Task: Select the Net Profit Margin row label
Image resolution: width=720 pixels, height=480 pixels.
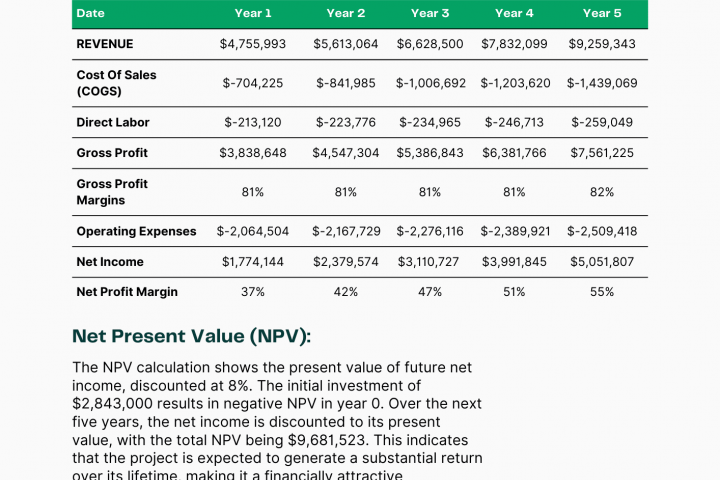Action: click(127, 292)
